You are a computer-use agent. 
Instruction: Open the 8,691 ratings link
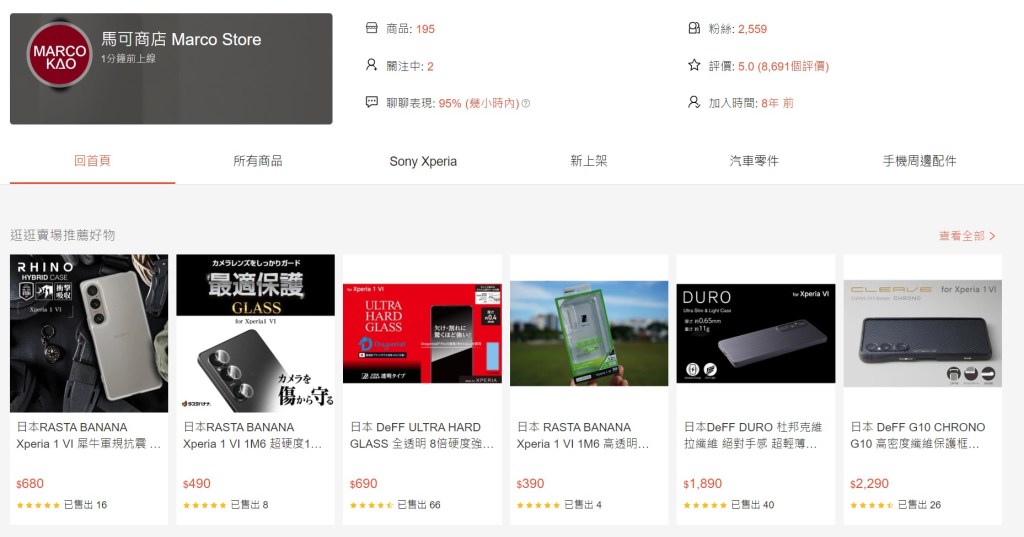[792, 66]
